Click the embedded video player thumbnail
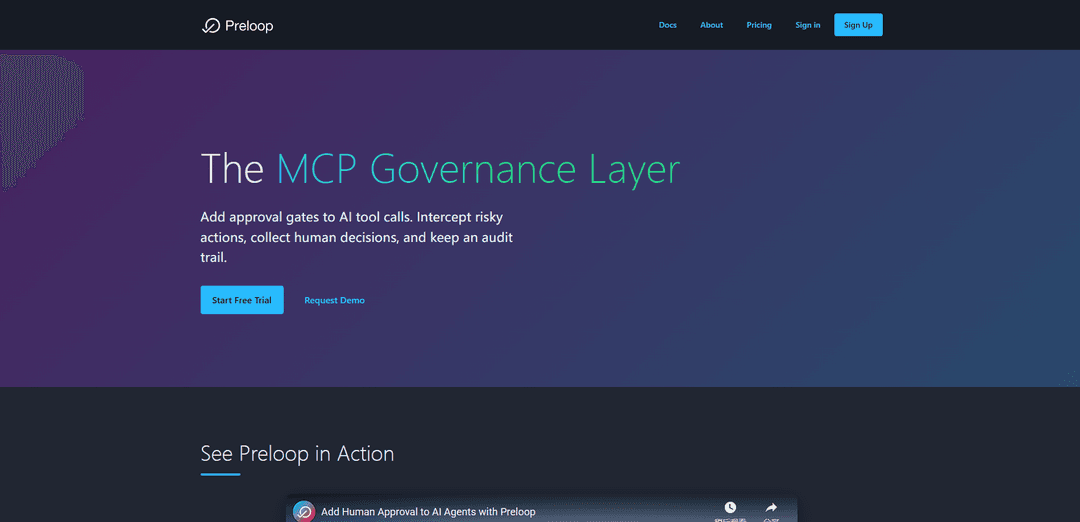The image size is (1080, 522). [540, 514]
